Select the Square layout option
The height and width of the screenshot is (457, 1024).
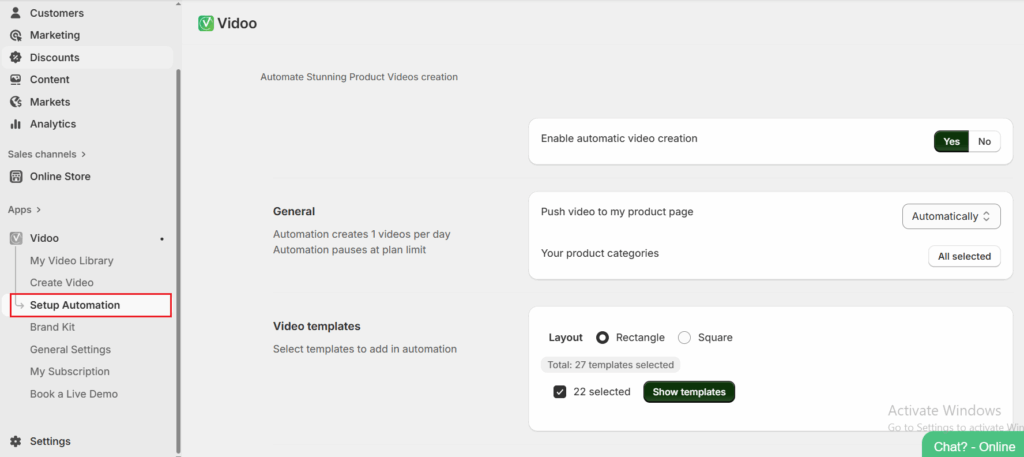point(685,338)
